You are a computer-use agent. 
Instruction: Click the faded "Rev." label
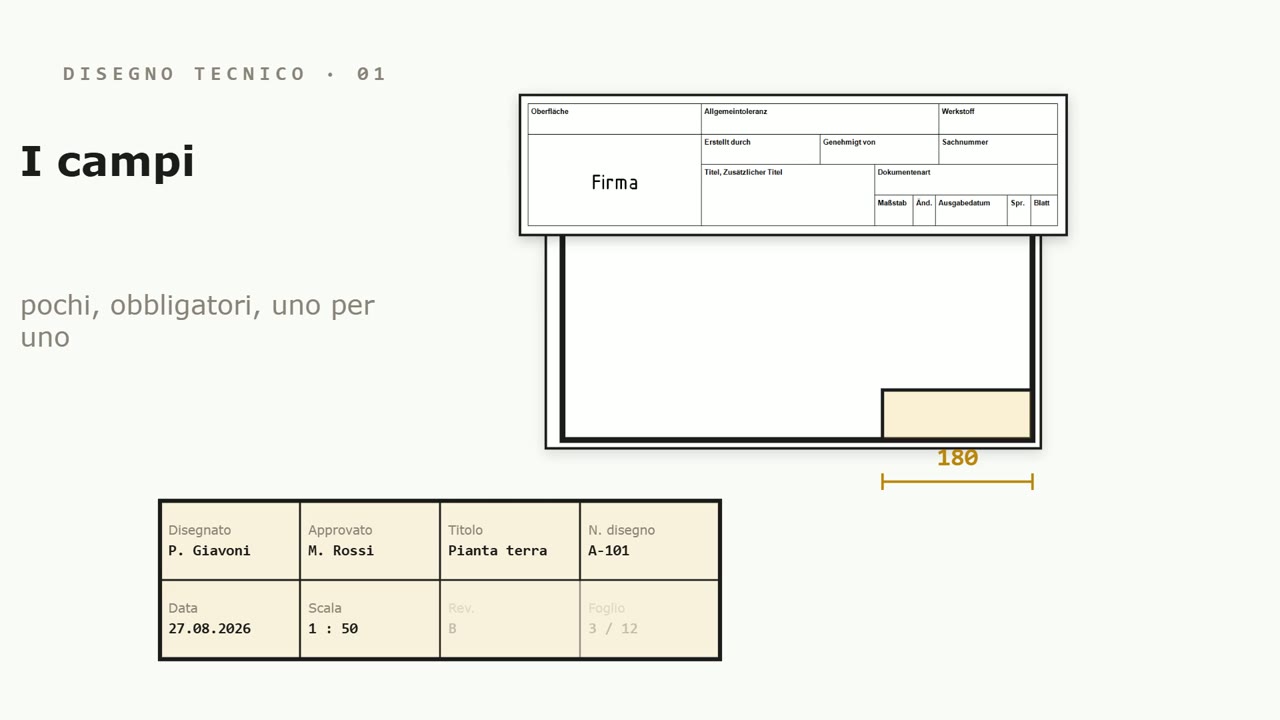click(461, 608)
